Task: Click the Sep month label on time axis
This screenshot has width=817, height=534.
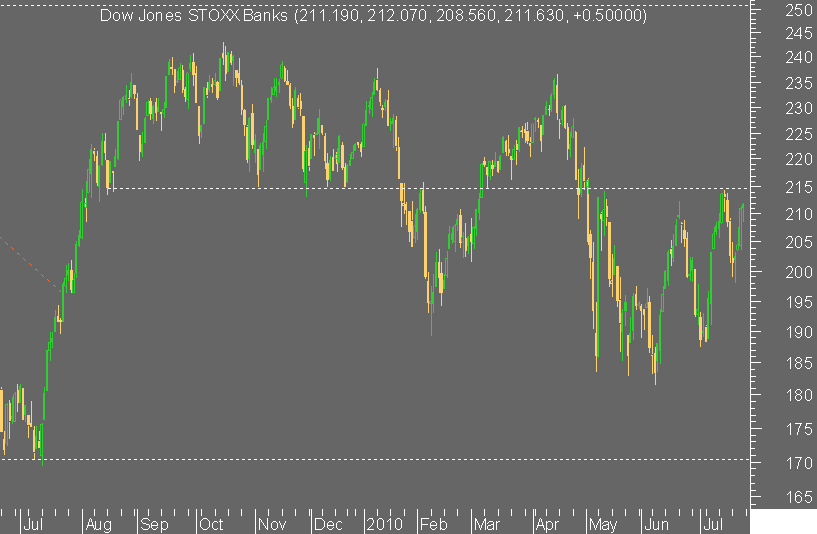Action: coord(154,525)
